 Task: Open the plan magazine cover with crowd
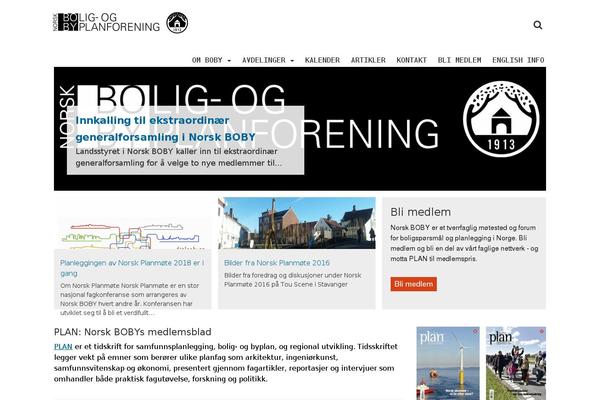click(x=516, y=363)
